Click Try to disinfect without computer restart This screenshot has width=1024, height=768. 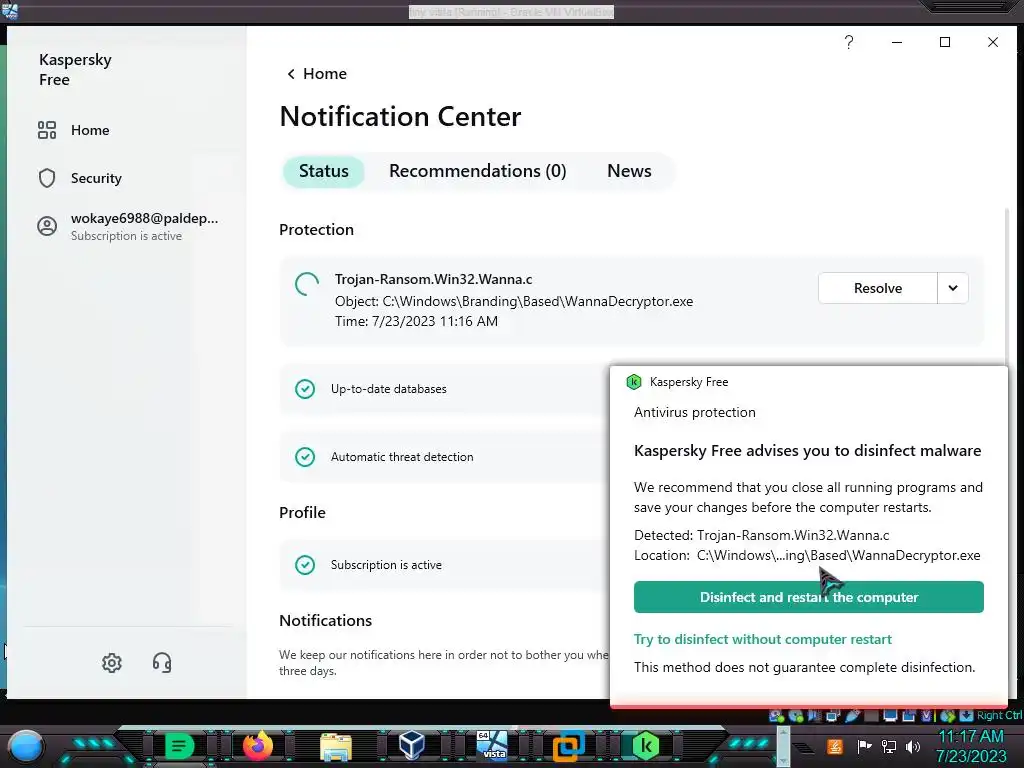pyautogui.click(x=763, y=639)
